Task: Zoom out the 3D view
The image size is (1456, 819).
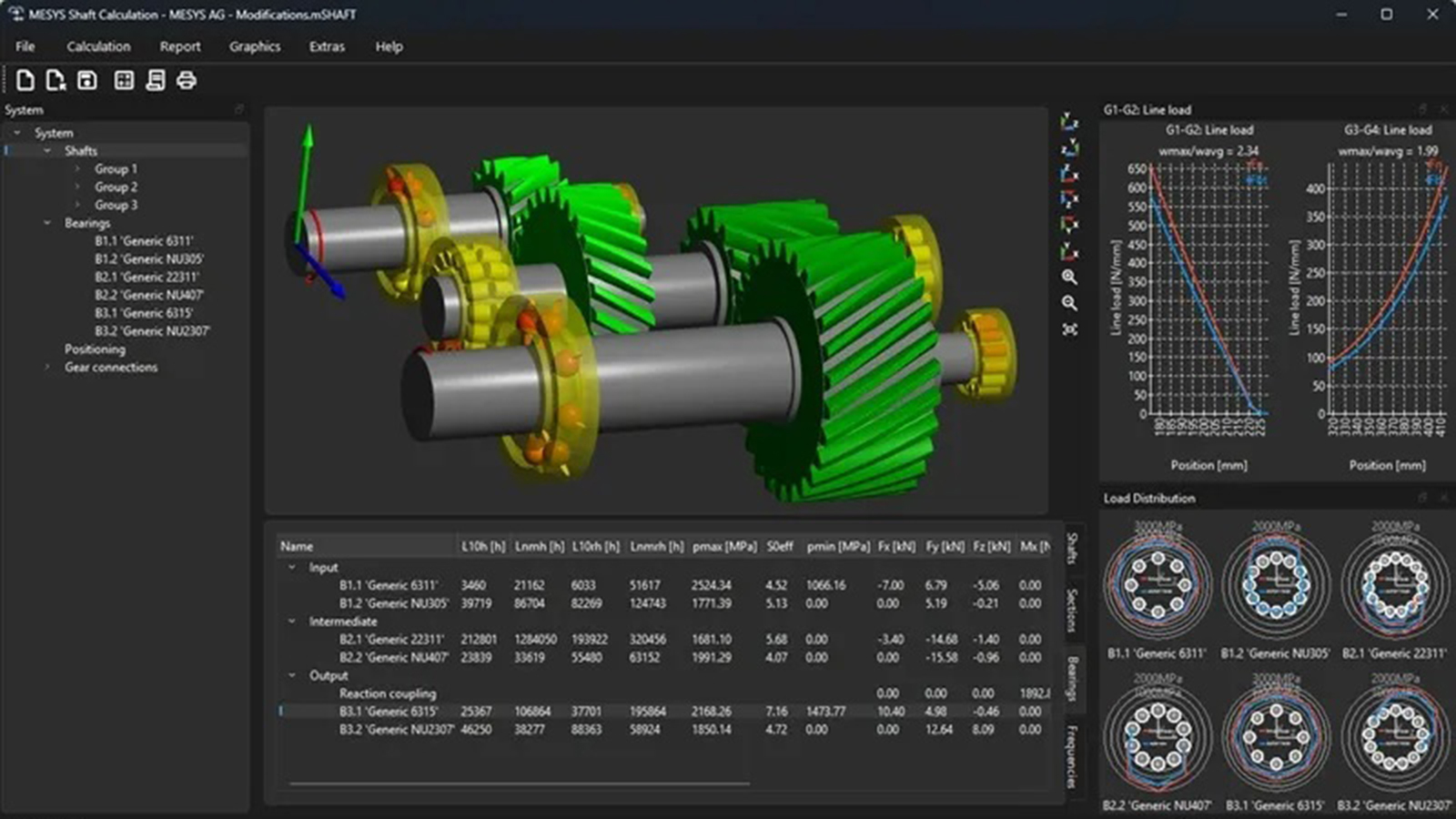Action: pos(1069,303)
